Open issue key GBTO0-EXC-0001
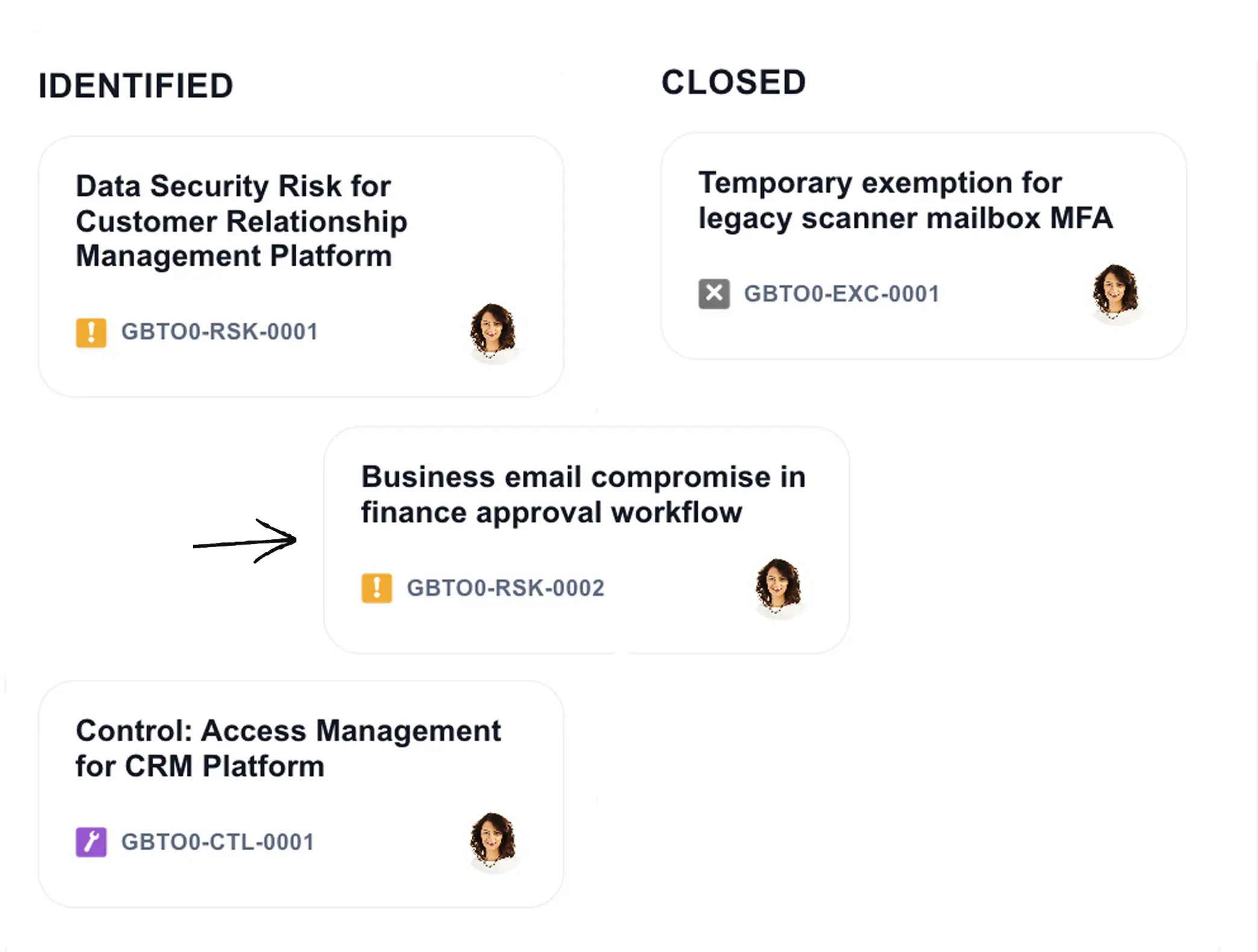 pyautogui.click(x=842, y=294)
